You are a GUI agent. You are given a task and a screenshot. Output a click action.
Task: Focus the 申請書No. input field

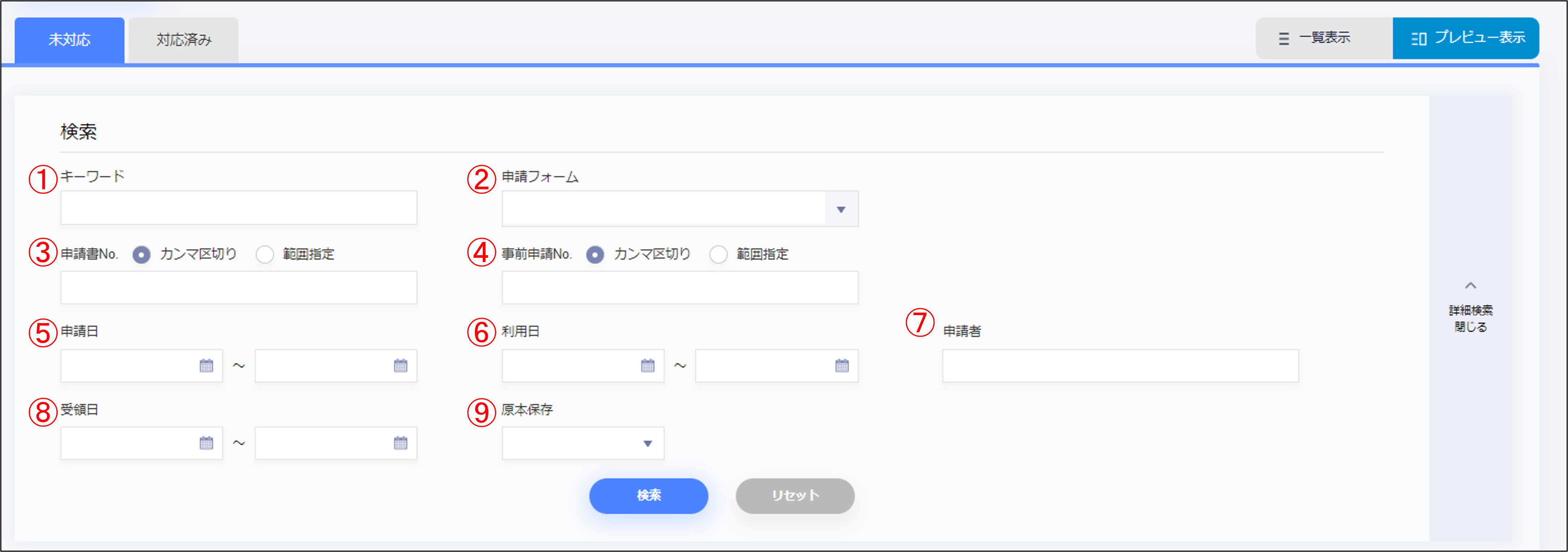(x=239, y=288)
